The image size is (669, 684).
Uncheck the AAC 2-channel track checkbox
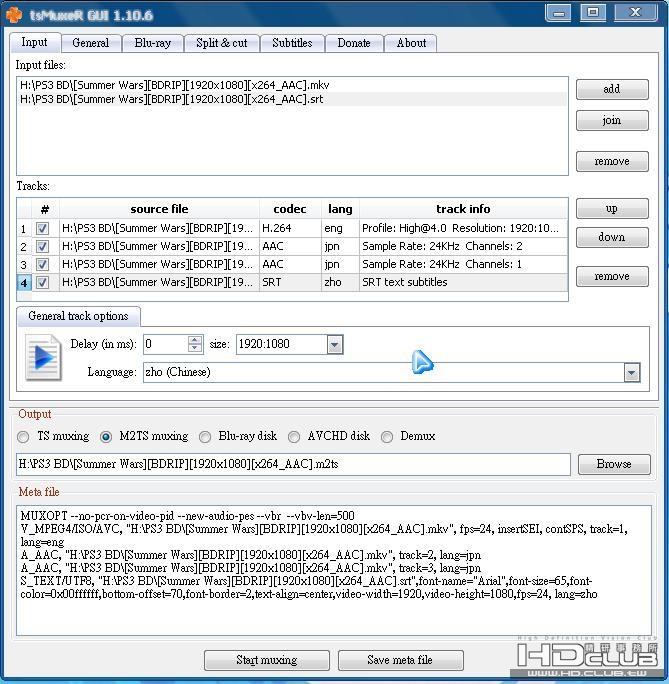42,246
